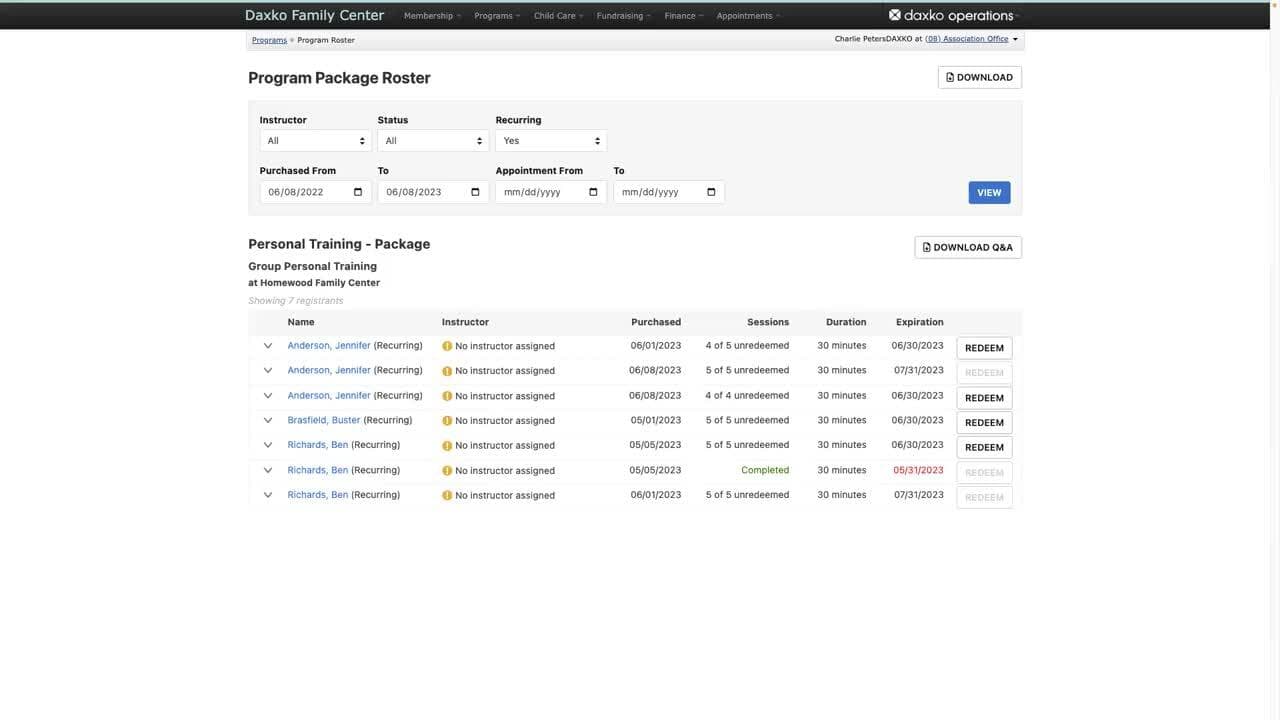The height and width of the screenshot is (720, 1280).
Task: Open Richards, Ben link expiring 07/31/2023
Action: (x=318, y=495)
